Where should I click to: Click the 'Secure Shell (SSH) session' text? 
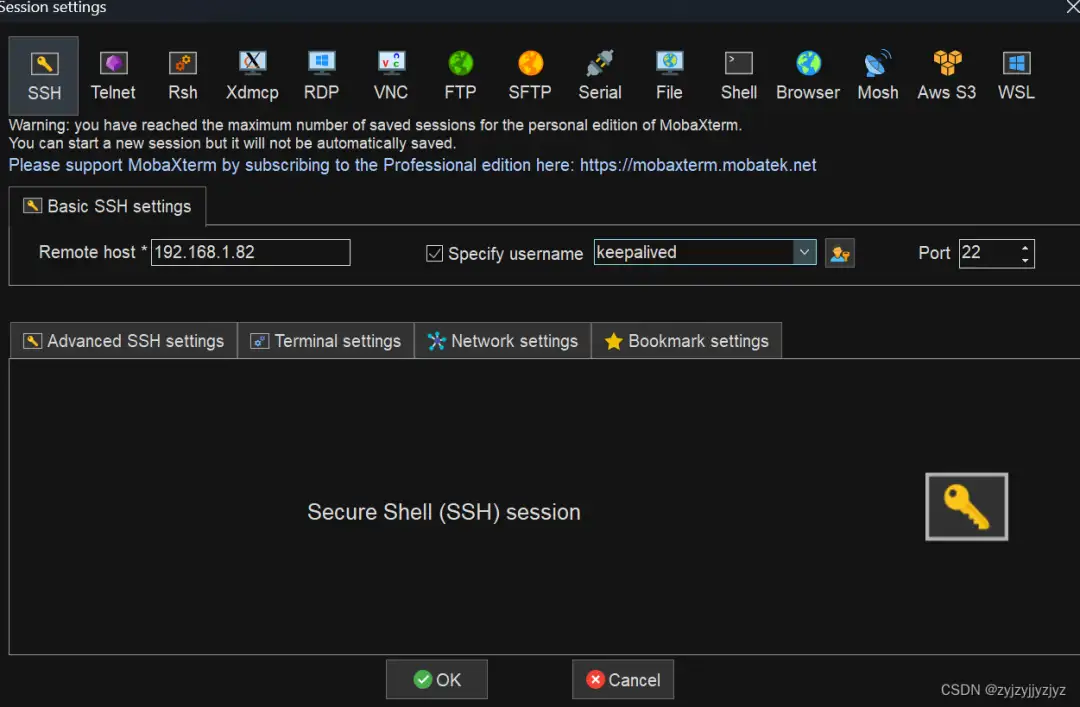coord(444,512)
